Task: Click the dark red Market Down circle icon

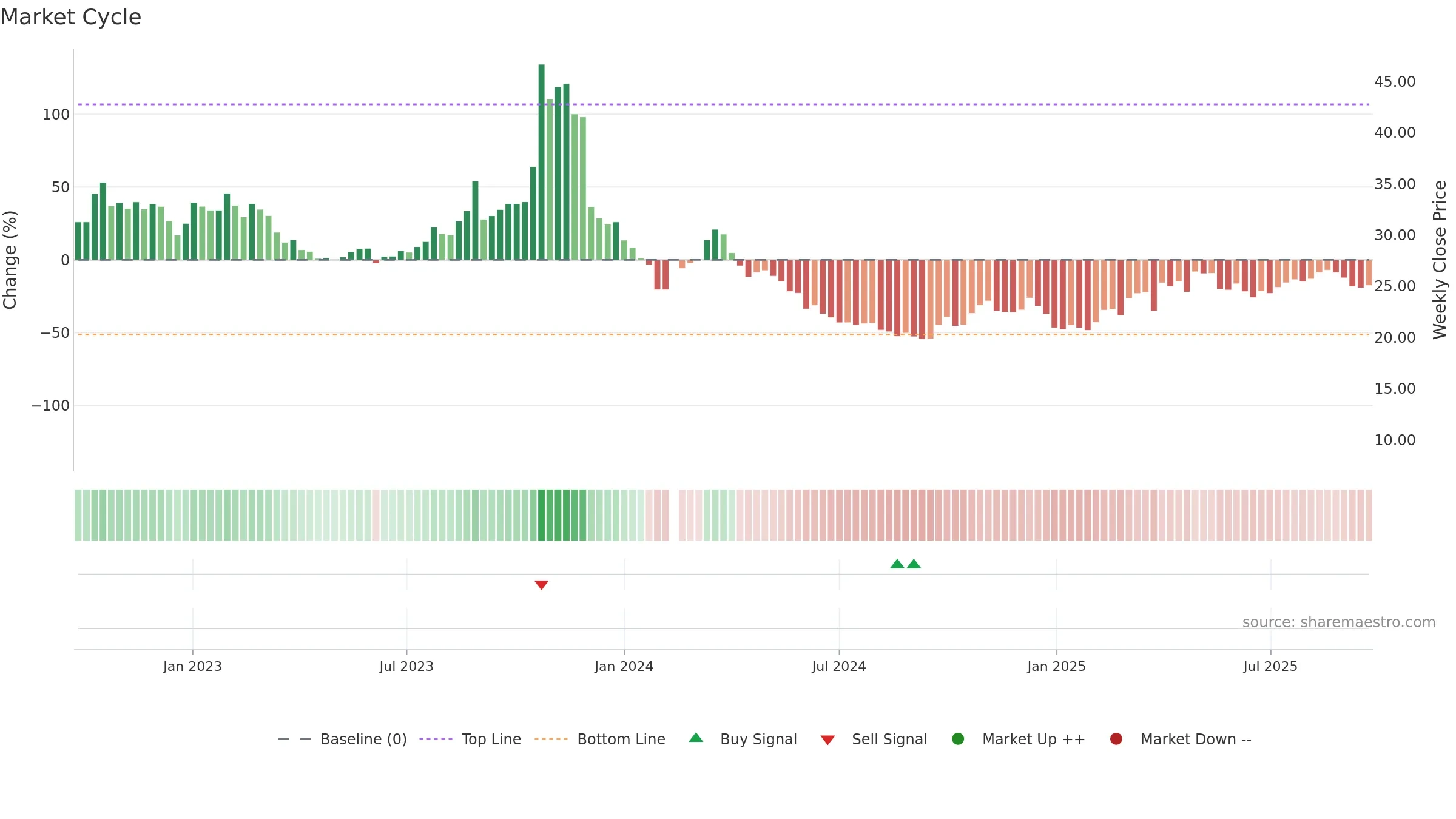Action: [1116, 739]
